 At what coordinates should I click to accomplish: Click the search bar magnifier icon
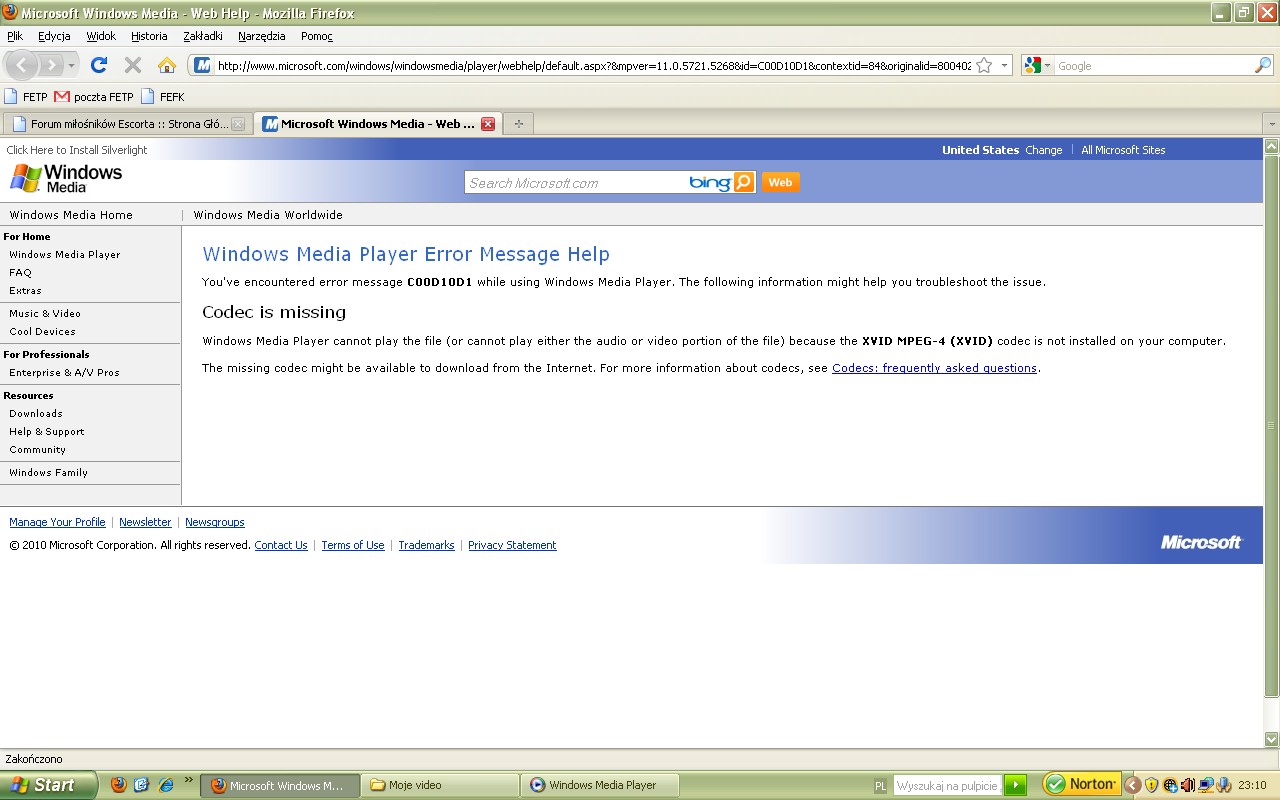[x=1263, y=65]
